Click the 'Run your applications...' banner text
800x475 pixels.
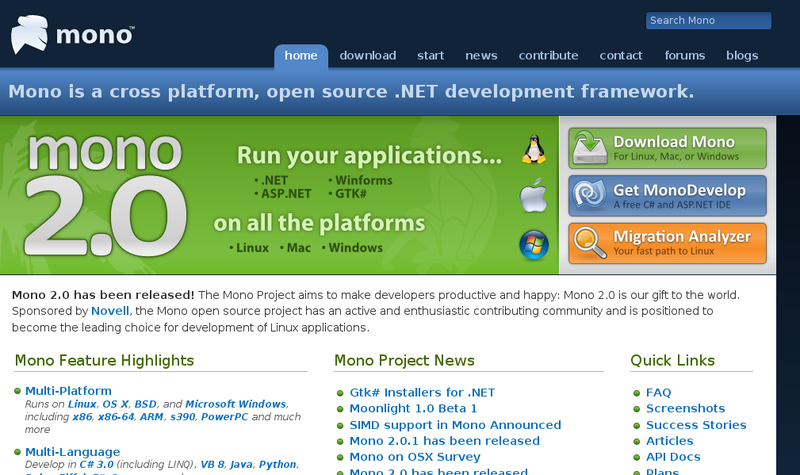(x=369, y=156)
